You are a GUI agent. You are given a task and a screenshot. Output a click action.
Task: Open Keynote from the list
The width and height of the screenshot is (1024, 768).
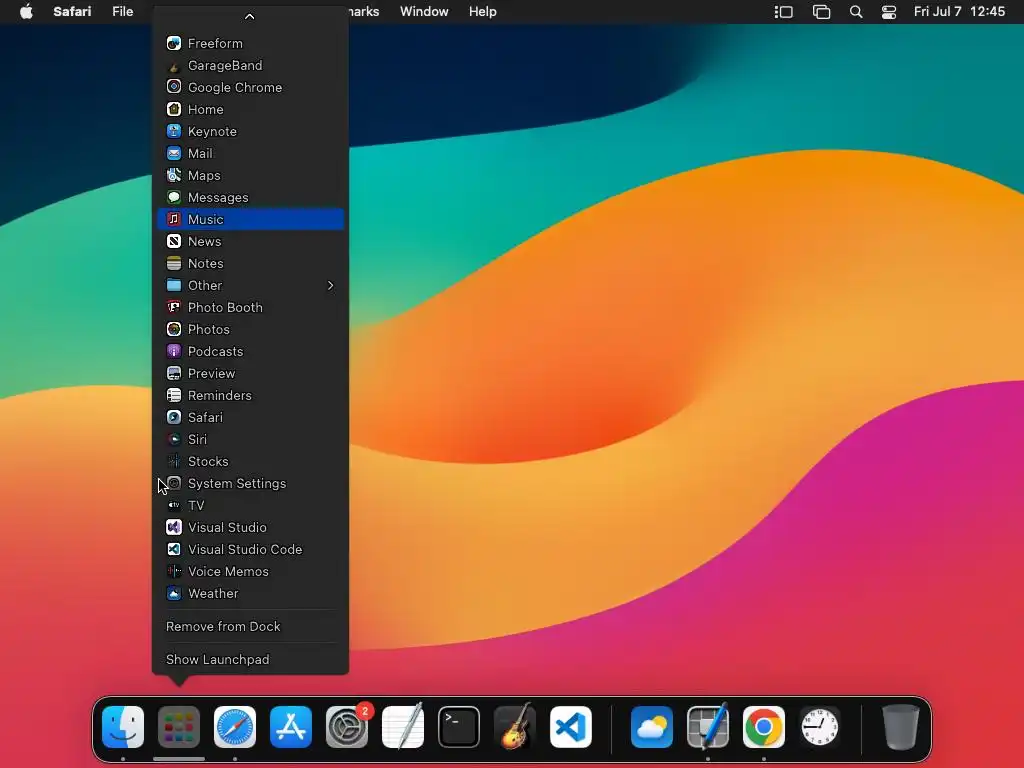[250, 131]
